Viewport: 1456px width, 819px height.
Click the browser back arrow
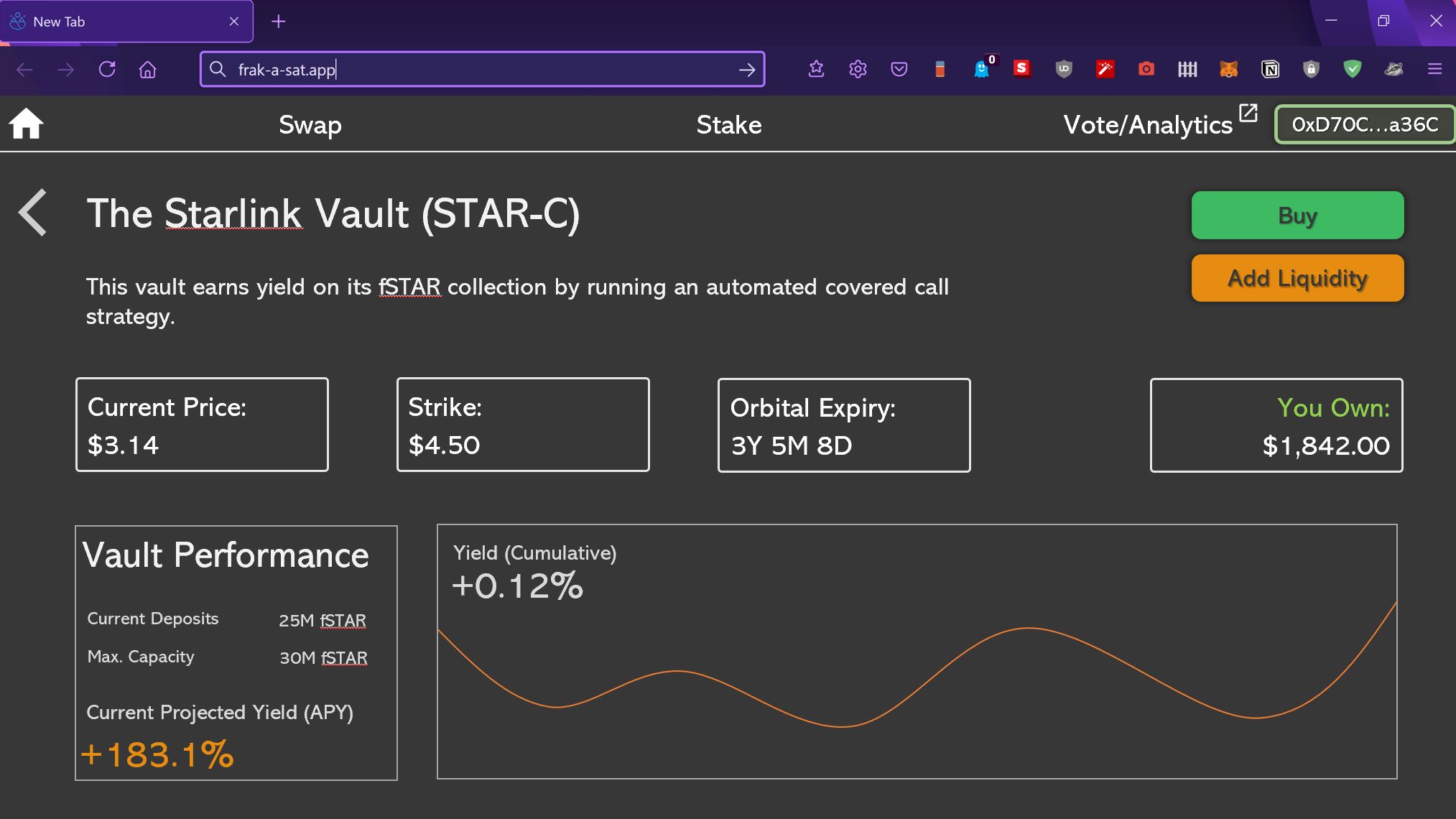(x=24, y=70)
